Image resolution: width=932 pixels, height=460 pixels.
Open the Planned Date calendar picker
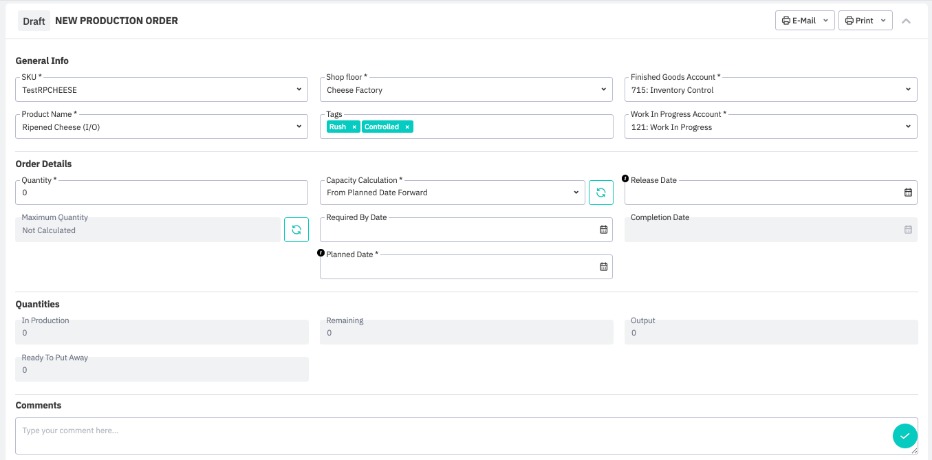point(603,267)
